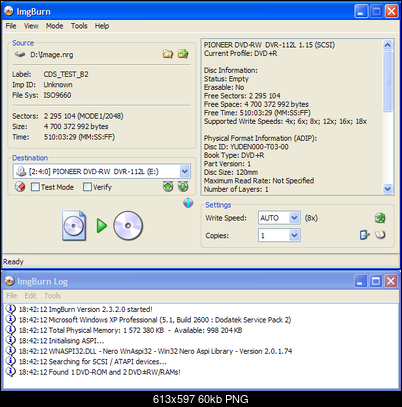Viewport: 402px width, 407px height.
Task: Click the browse for folder icon with green arrow
Action: (x=183, y=54)
